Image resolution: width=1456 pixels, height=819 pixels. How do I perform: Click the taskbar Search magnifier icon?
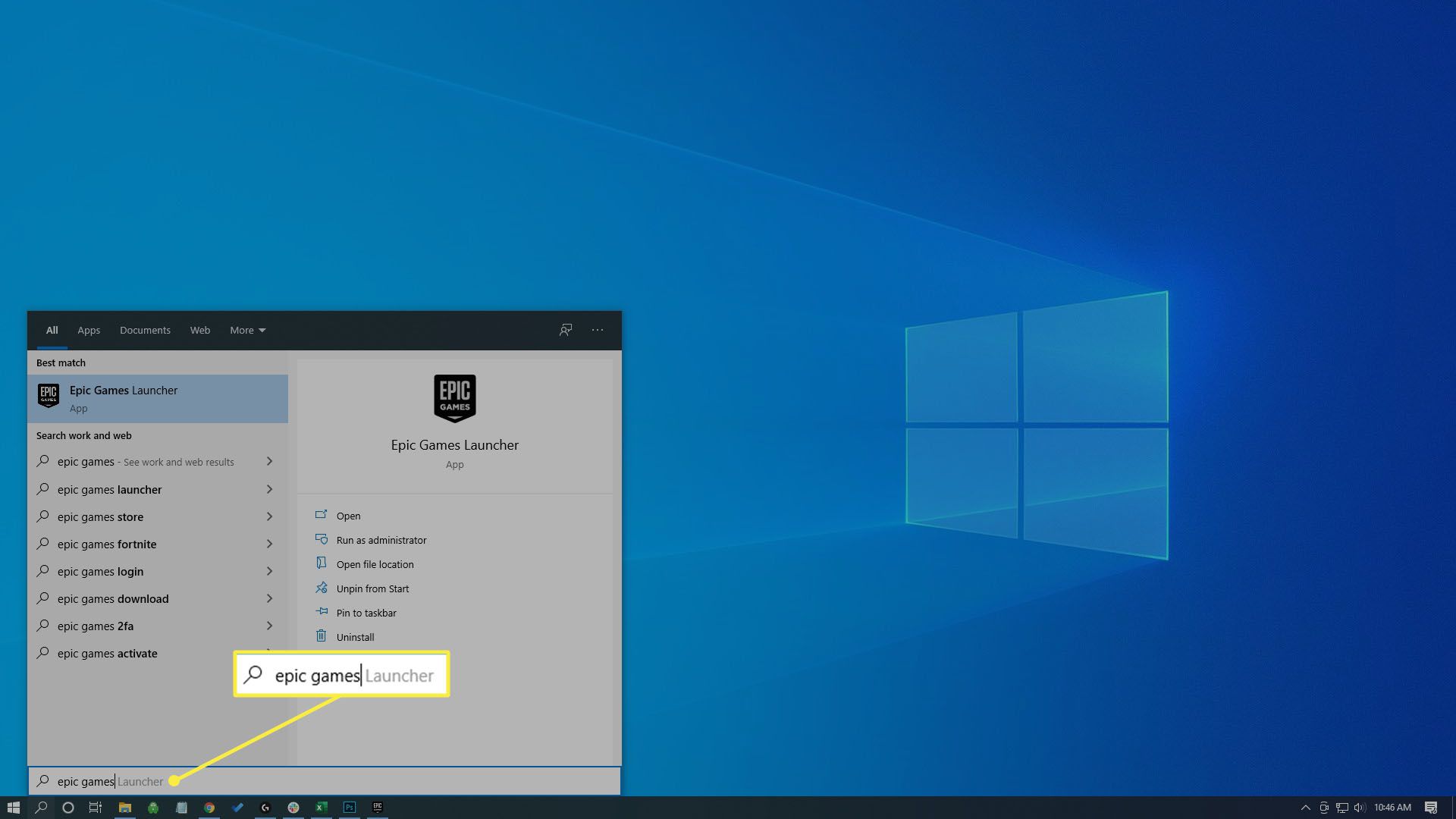41,808
